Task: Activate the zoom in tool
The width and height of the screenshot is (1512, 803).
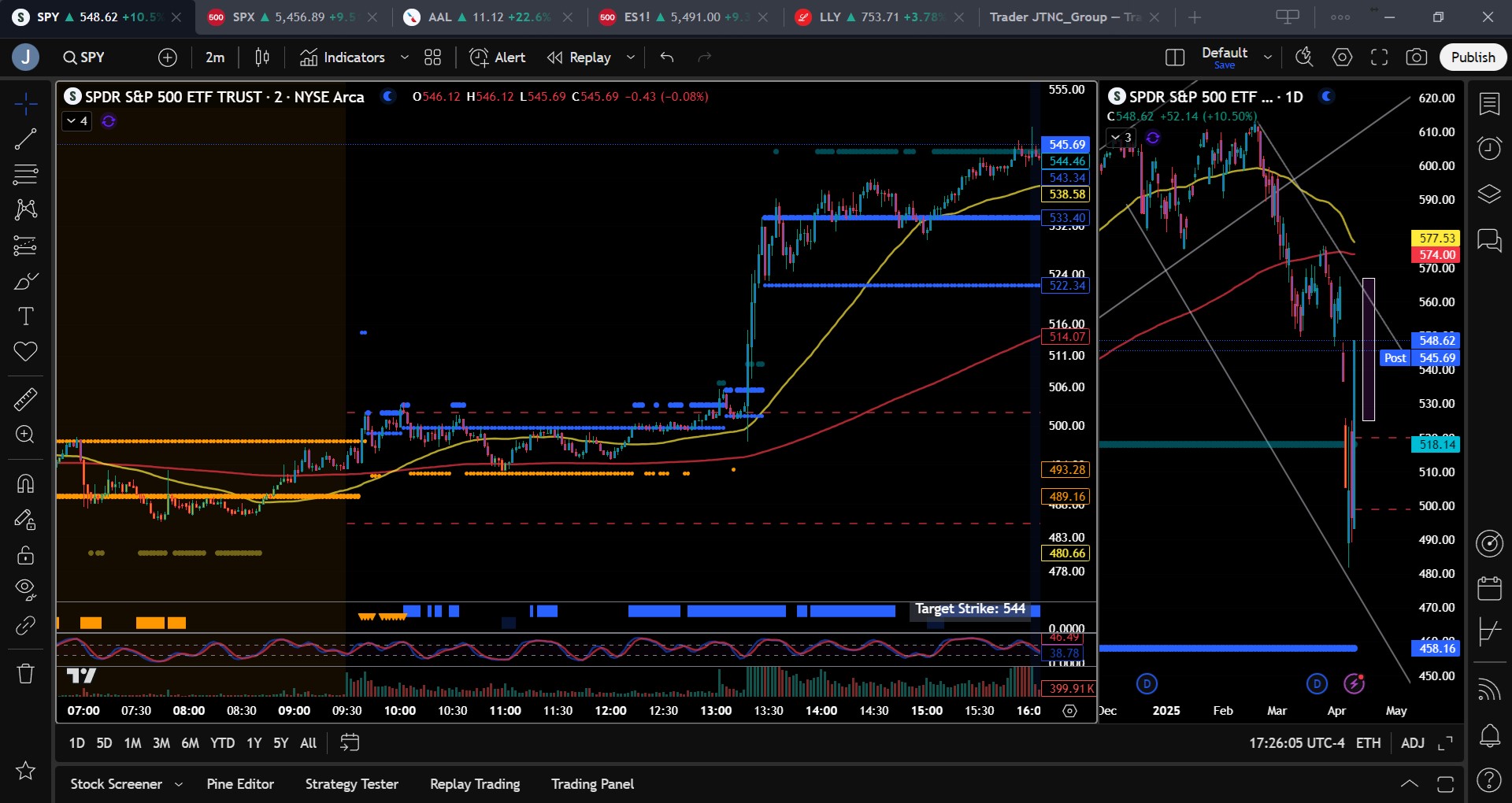Action: coord(25,435)
